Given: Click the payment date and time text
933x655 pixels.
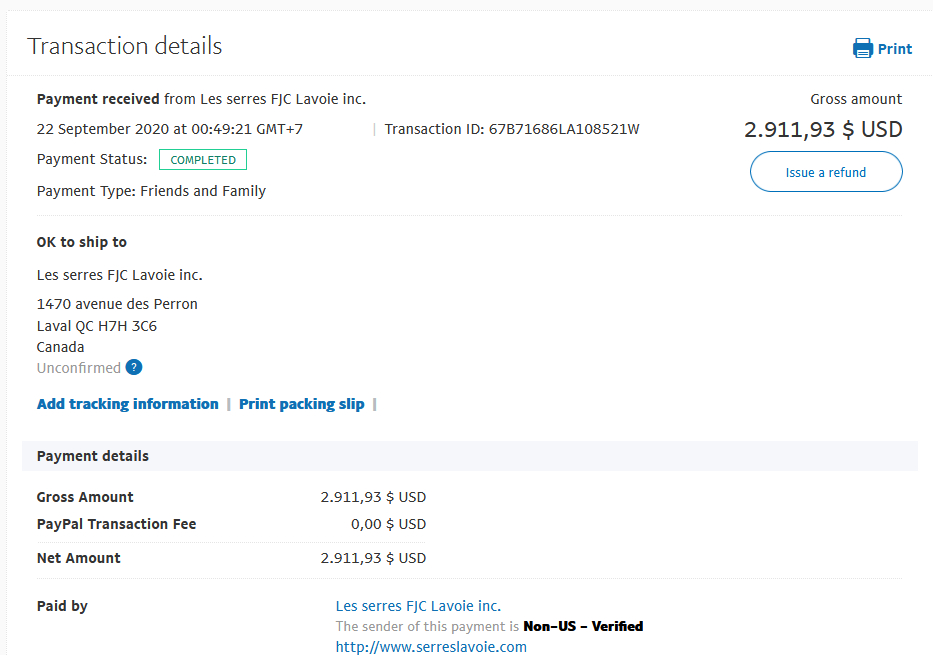Looking at the screenshot, I should click(170, 129).
